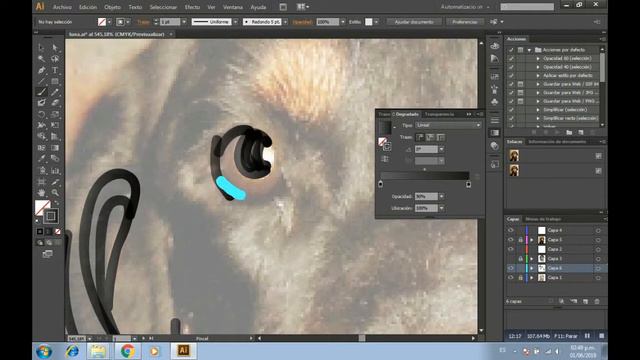The width and height of the screenshot is (640, 360).
Task: Switch to the Transparencia tab
Action: [x=439, y=114]
